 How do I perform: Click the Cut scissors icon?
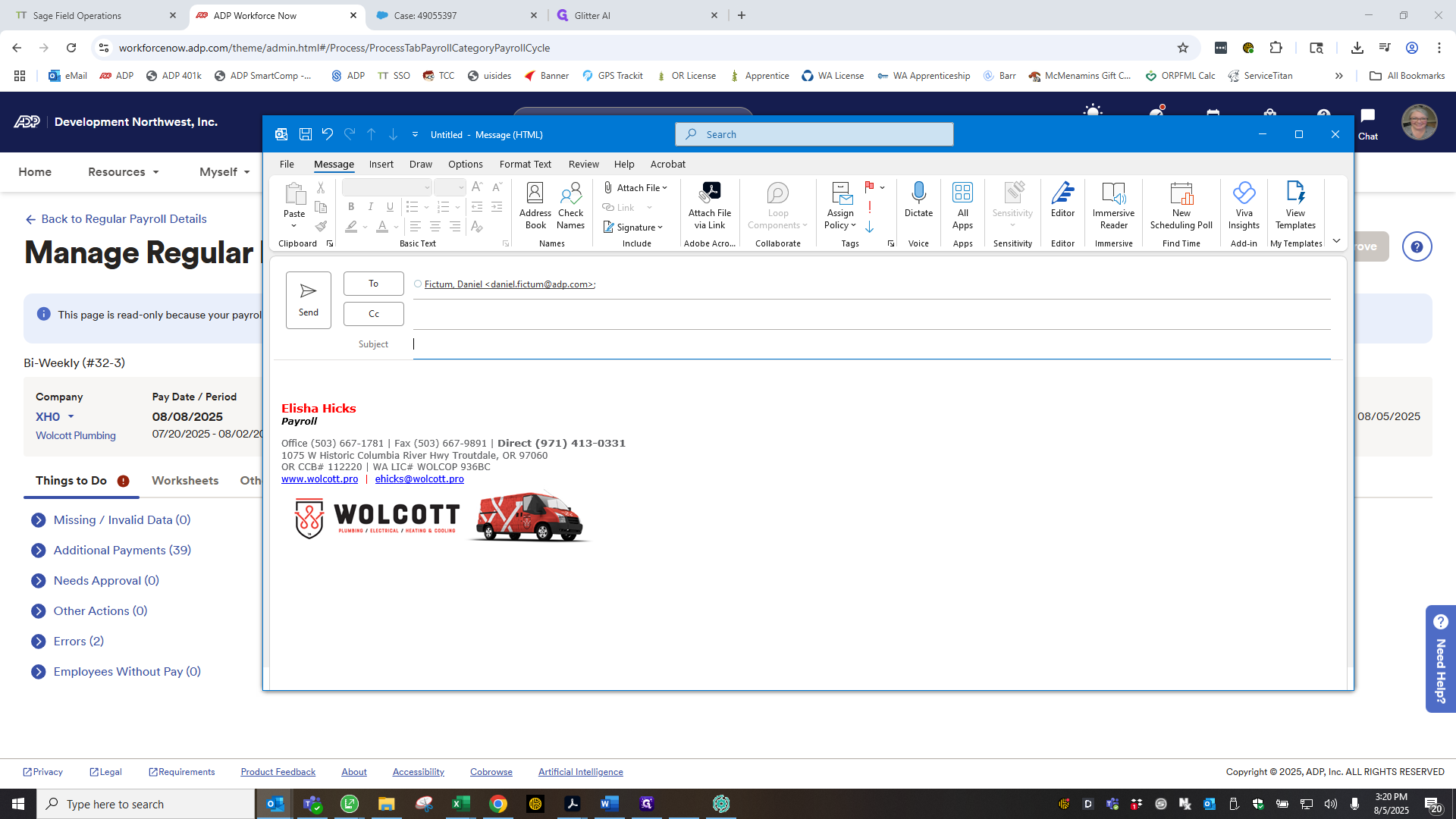[x=321, y=187]
